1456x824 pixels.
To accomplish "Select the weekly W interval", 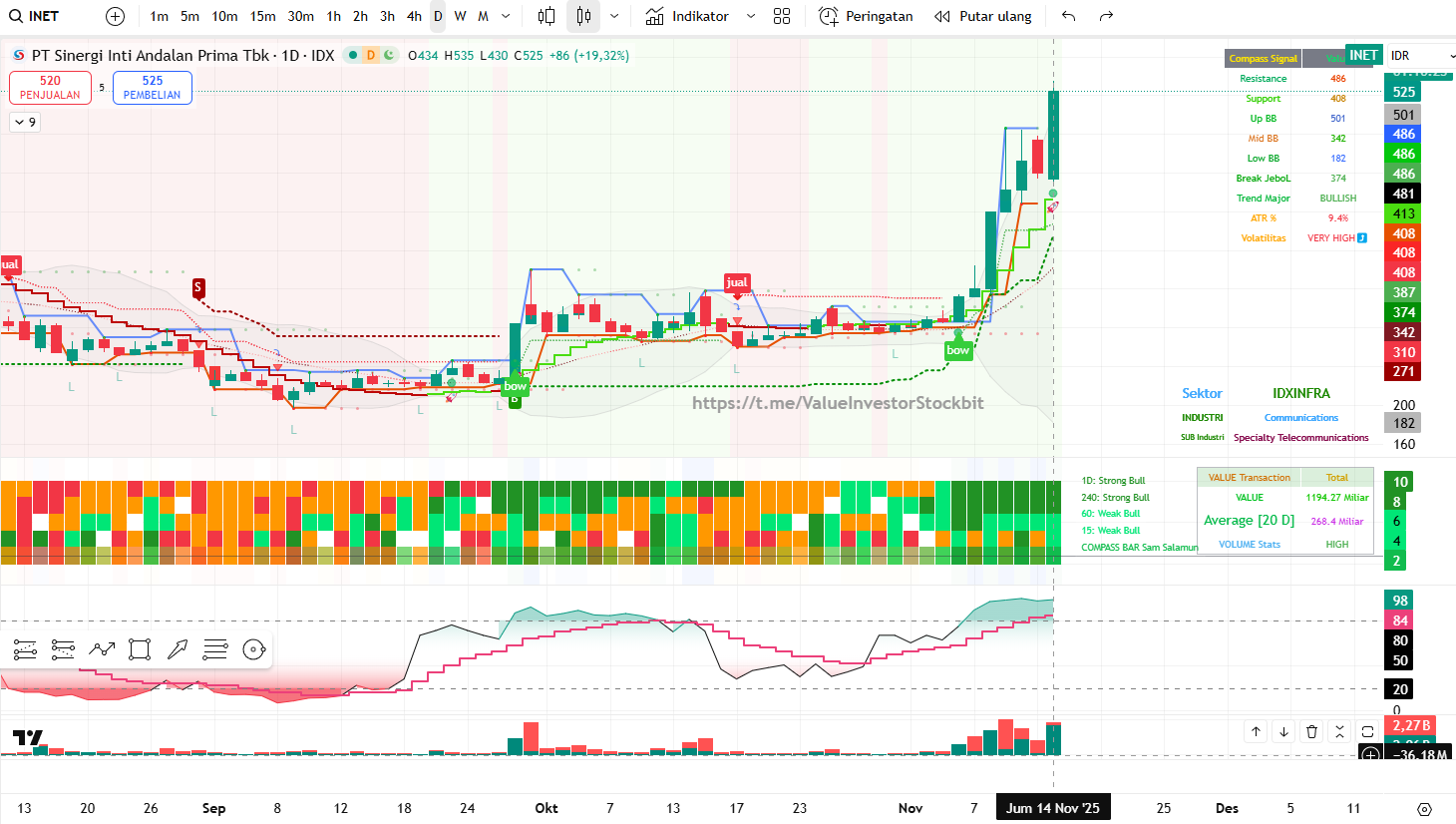I will pyautogui.click(x=460, y=16).
